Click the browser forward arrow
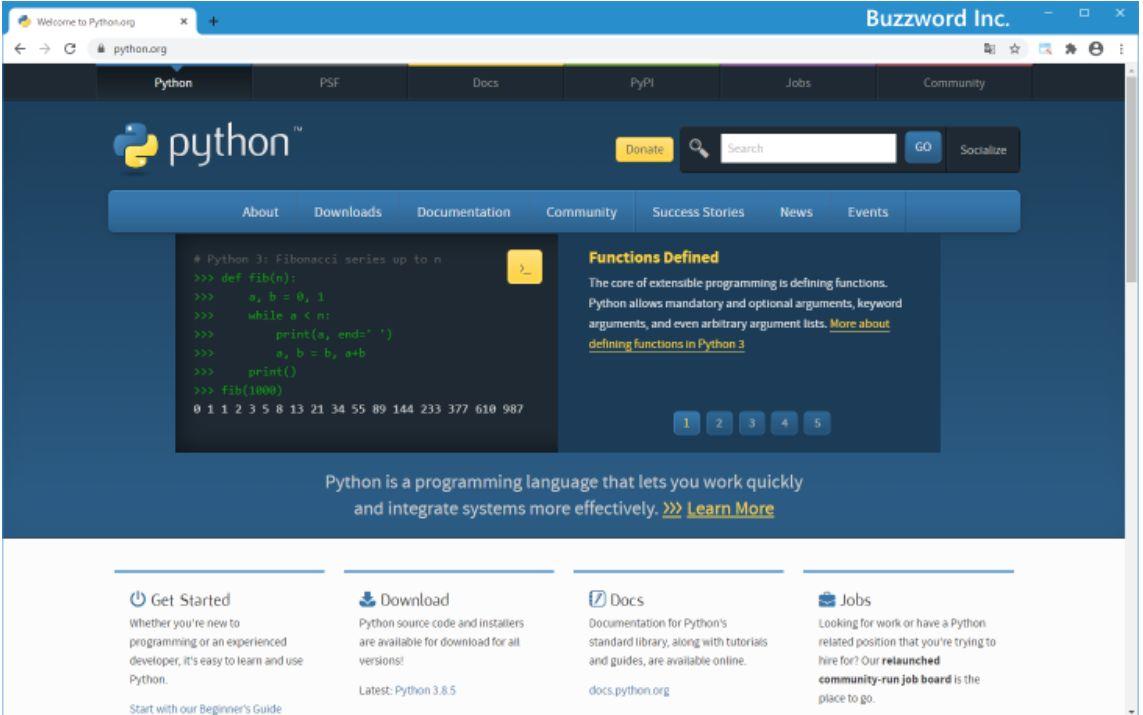This screenshot has width=1143, height=715. (x=45, y=49)
